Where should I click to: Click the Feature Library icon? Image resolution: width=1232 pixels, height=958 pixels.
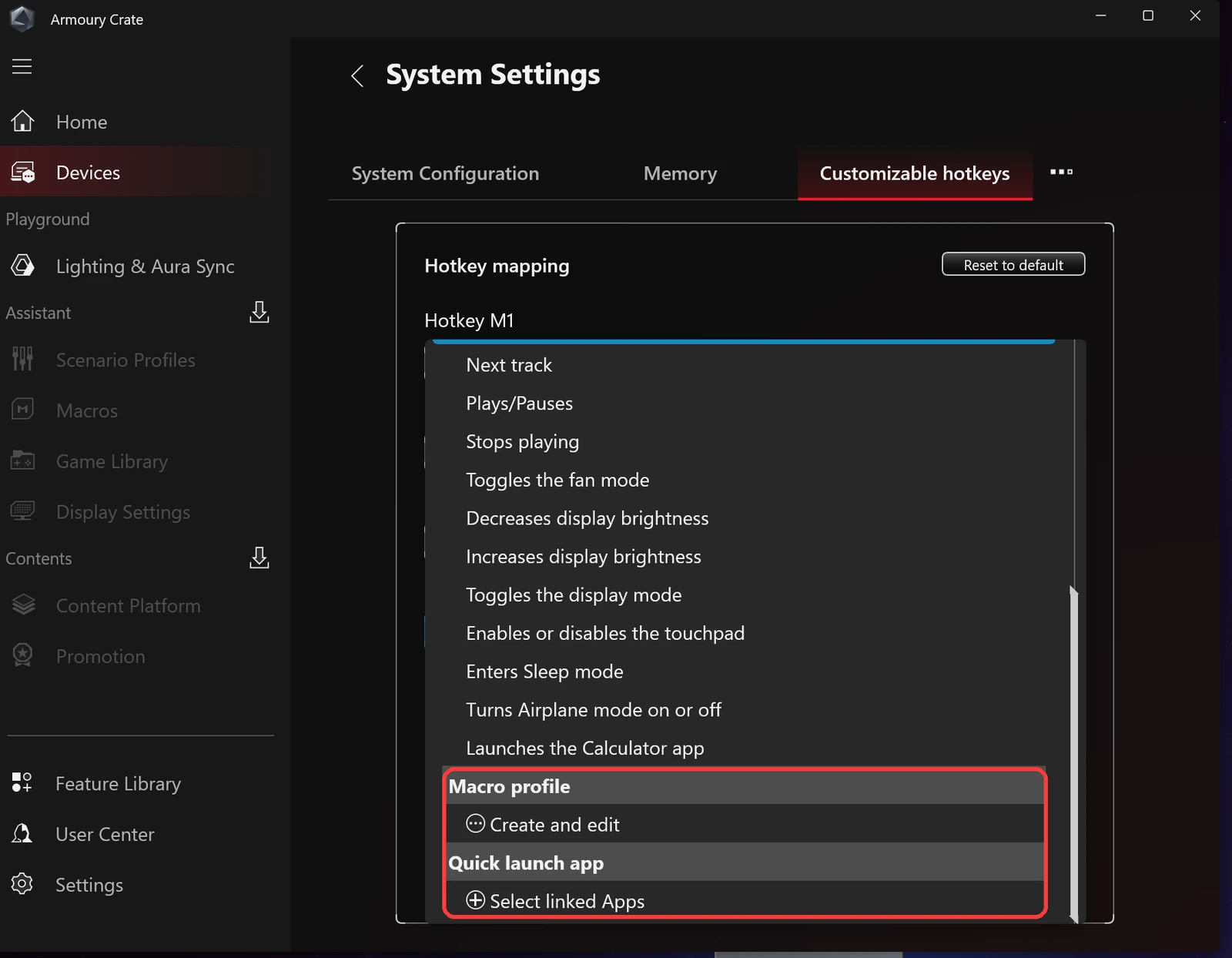[x=22, y=782]
